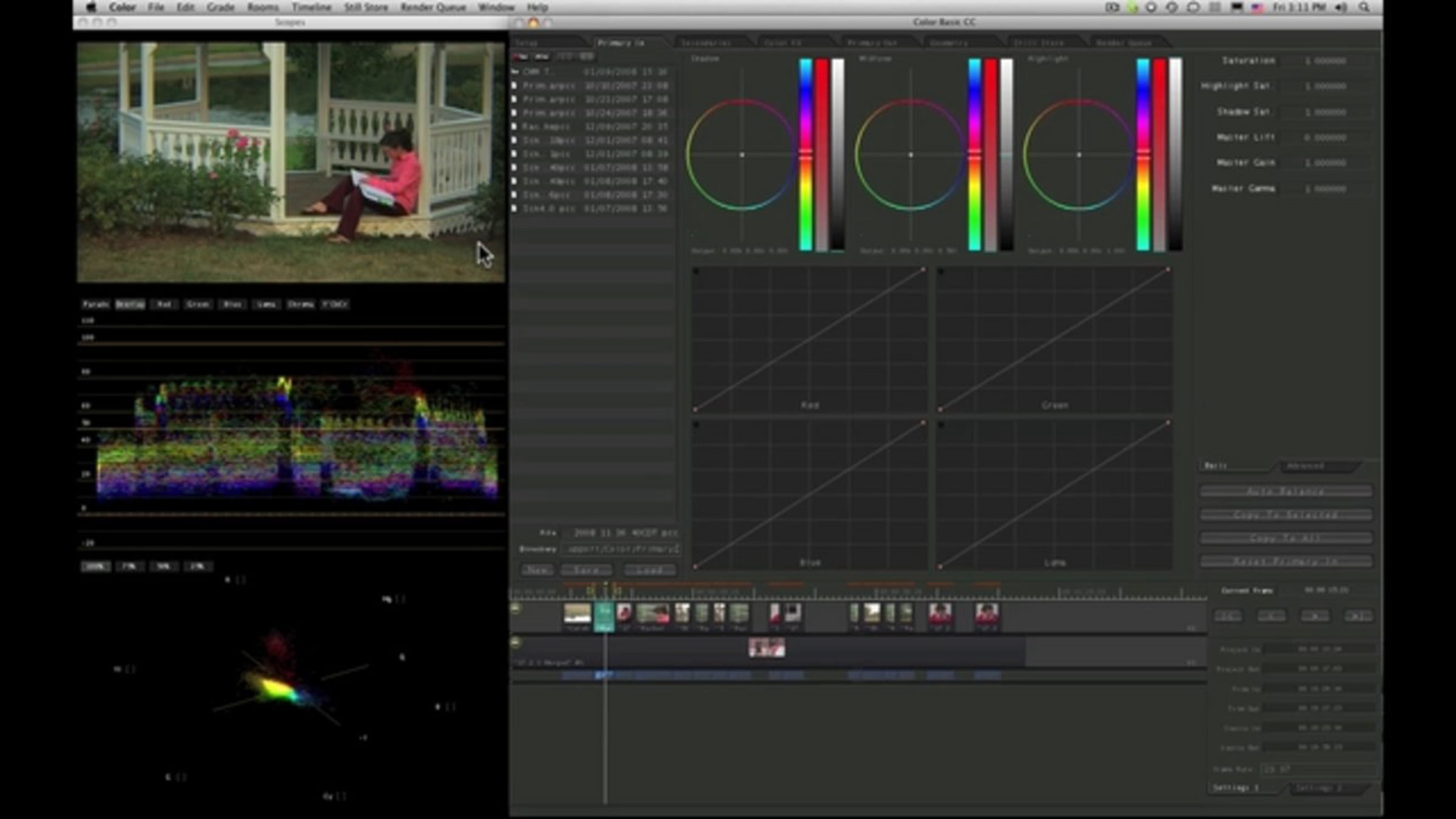Screen dimensions: 1456x819
Task: Select the pink flower clip thumbnail on second track
Action: pos(766,648)
